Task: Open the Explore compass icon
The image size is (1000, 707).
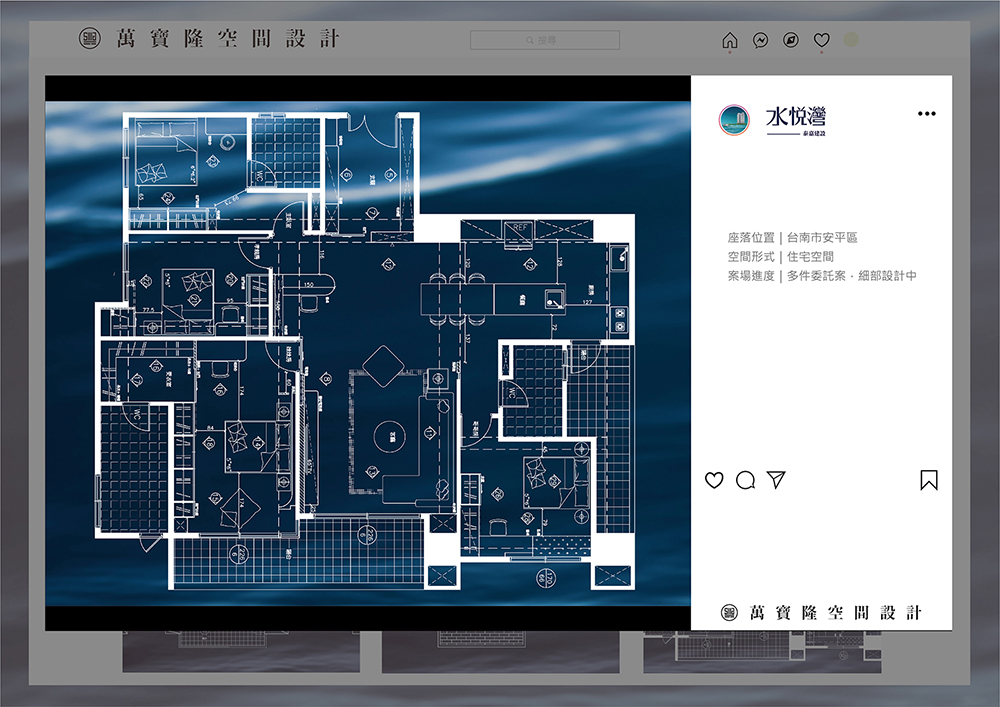Action: 790,41
